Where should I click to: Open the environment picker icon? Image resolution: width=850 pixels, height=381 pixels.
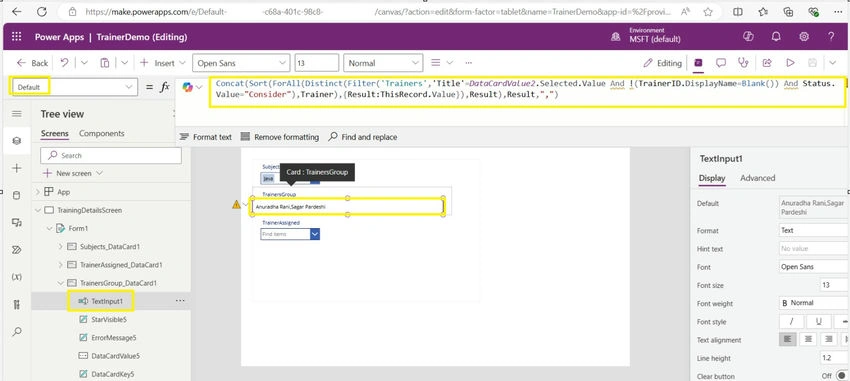pyautogui.click(x=616, y=37)
